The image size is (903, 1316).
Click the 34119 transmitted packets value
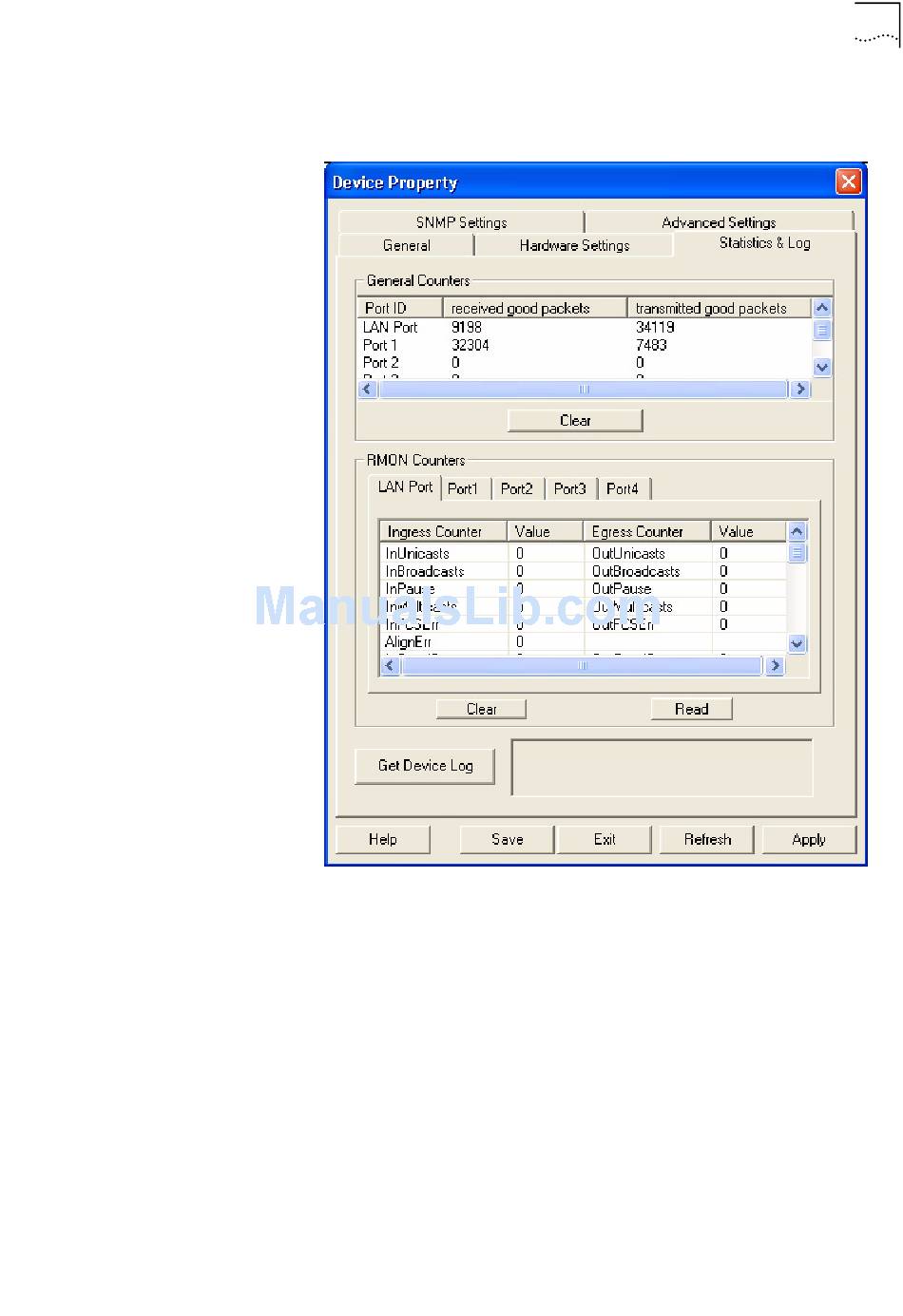point(655,327)
